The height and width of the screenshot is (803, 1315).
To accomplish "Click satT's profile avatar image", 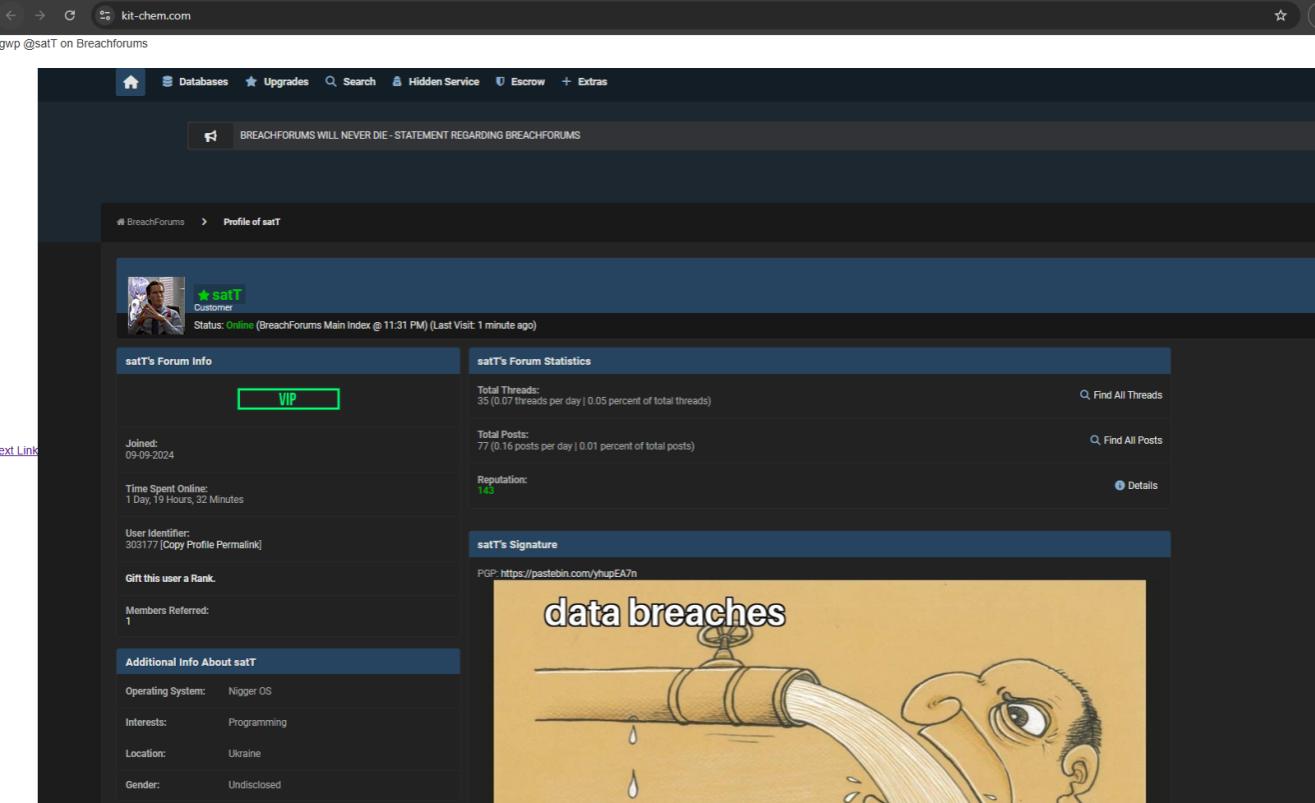I will [x=156, y=305].
